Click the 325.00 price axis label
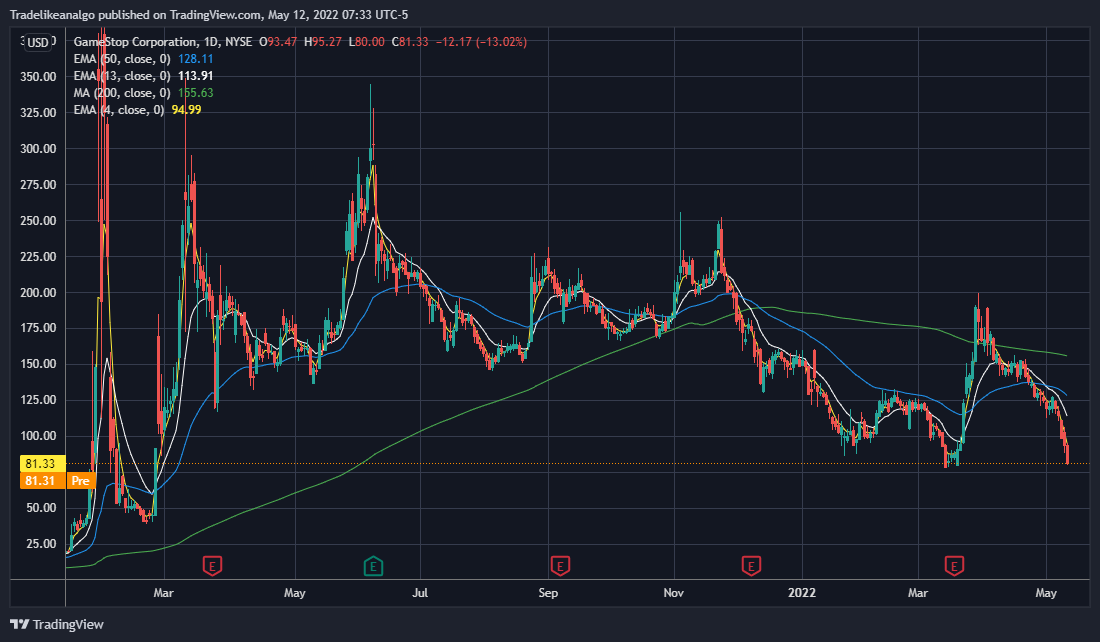1100x642 pixels. (39, 112)
